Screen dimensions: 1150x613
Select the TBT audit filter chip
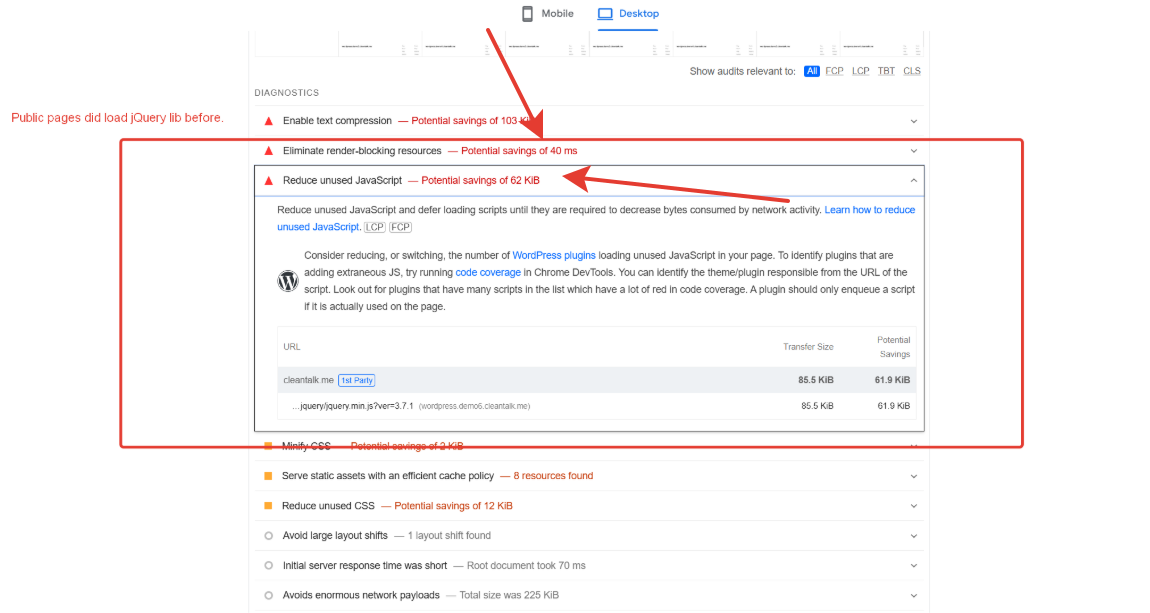tap(885, 71)
